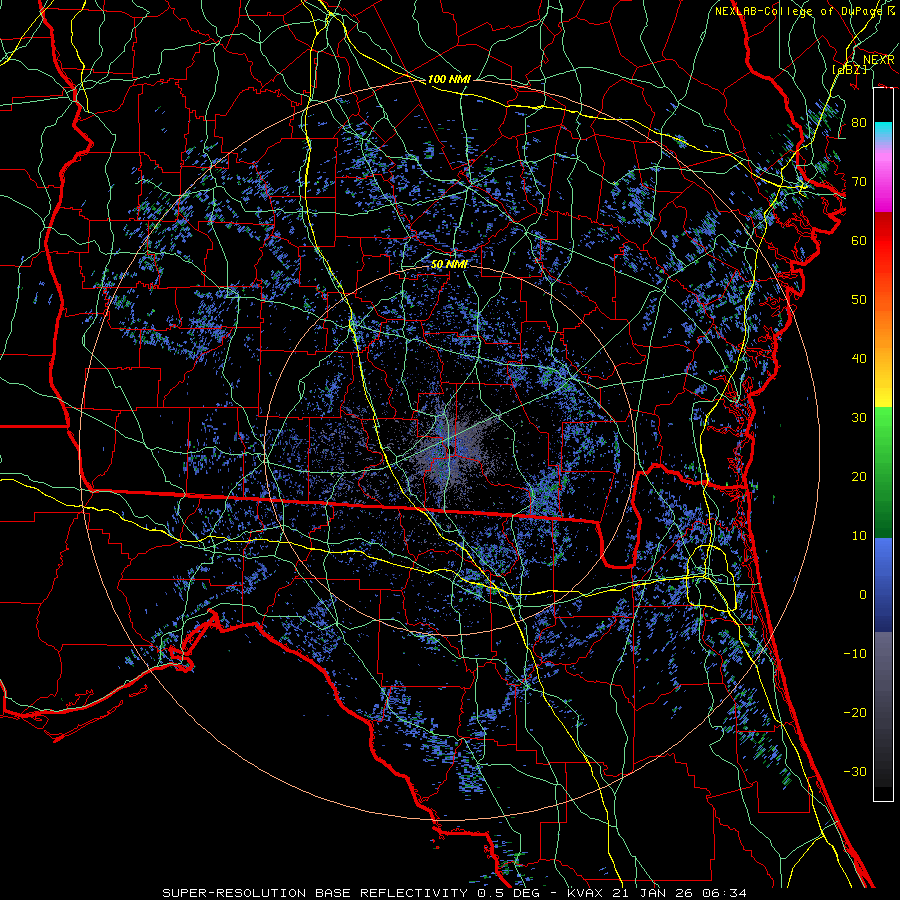
Task: Click the "20" value on the dBZ scale
Action: click(x=859, y=476)
